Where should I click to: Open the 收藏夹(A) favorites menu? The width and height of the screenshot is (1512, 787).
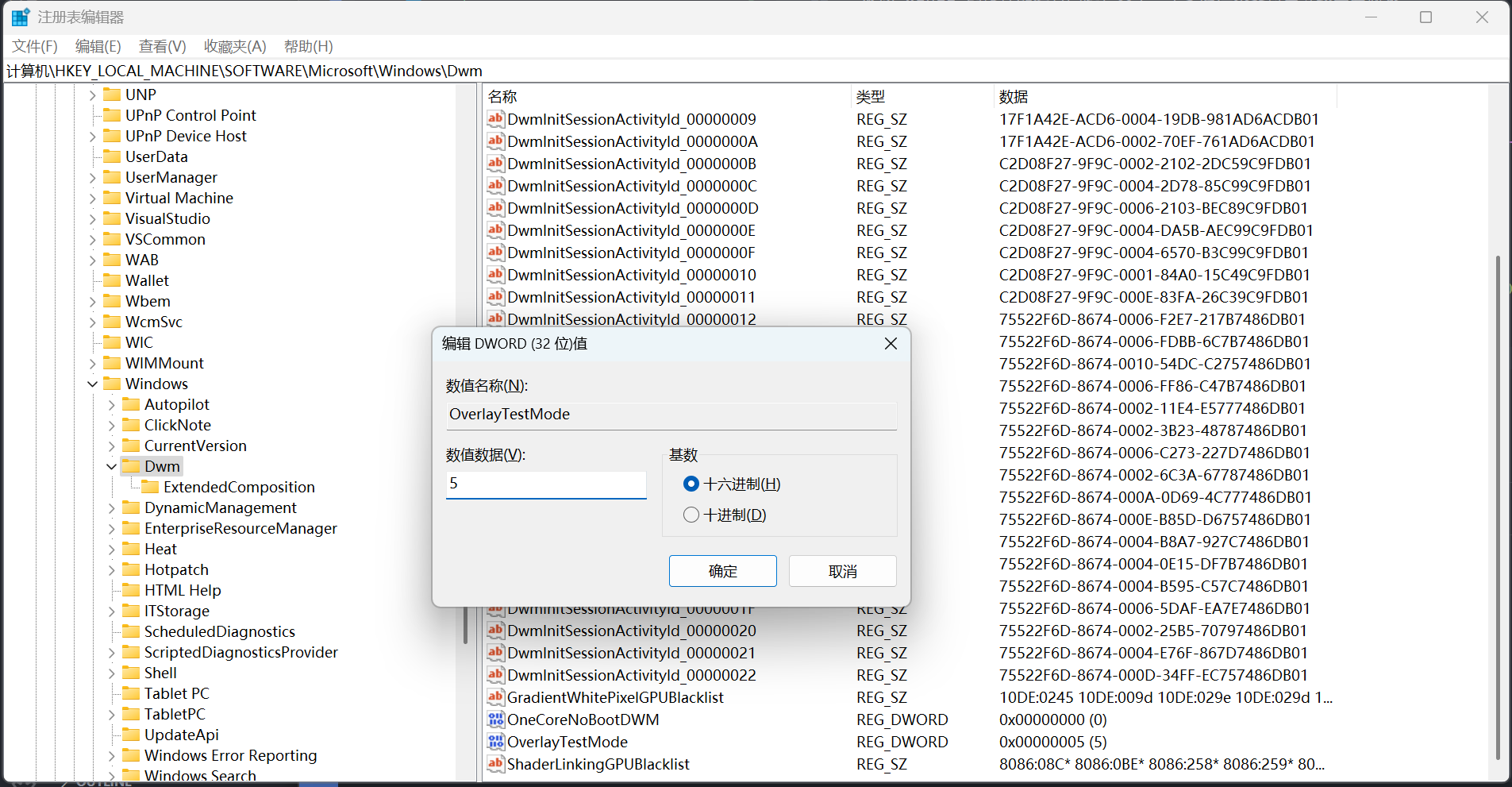pos(235,46)
